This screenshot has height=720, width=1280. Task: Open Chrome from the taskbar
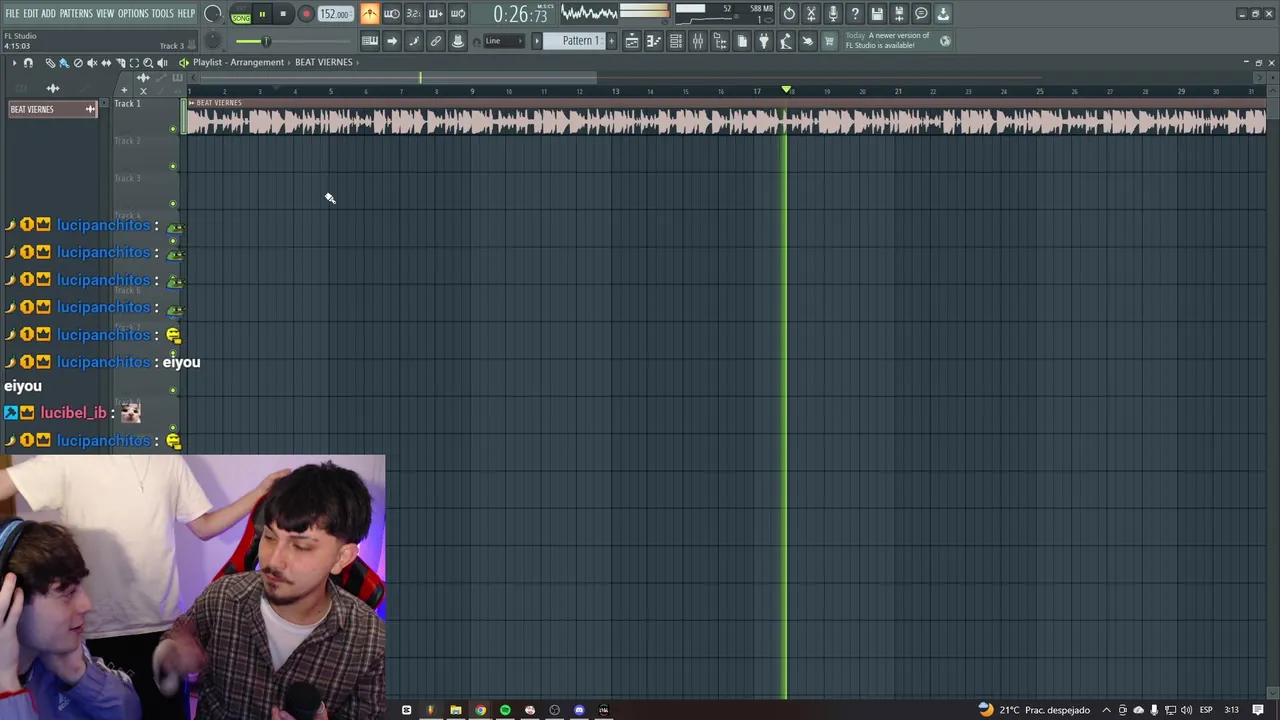(x=480, y=710)
